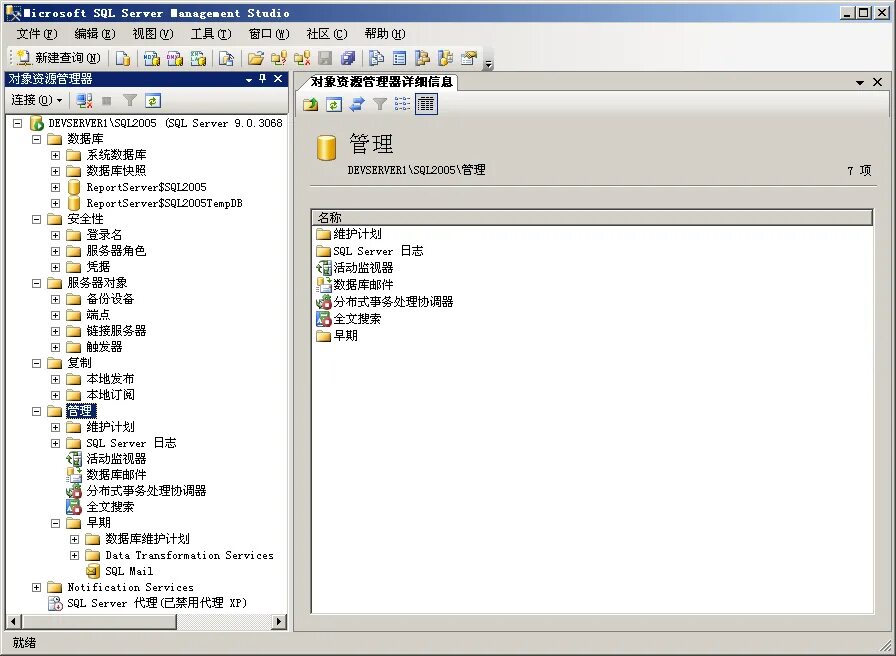The height and width of the screenshot is (656, 896).
Task: Collapse the 服务器对象 folder
Action: pyautogui.click(x=37, y=283)
